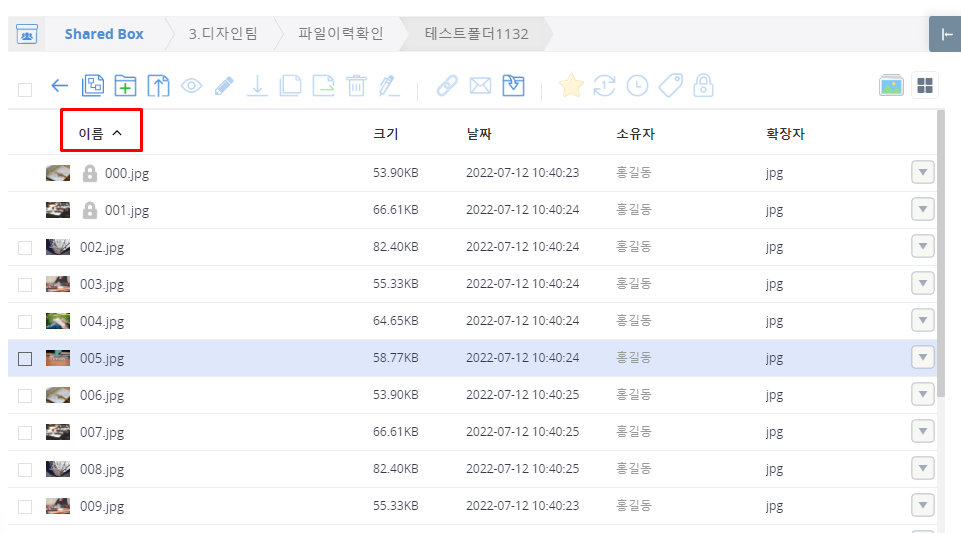Select the checkbox next to 002.jpg

[x=25, y=248]
